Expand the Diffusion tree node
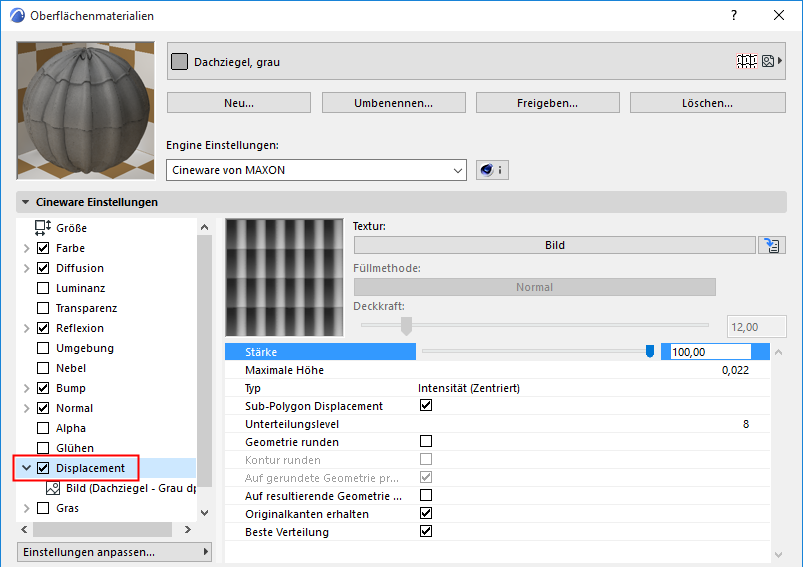 27,268
